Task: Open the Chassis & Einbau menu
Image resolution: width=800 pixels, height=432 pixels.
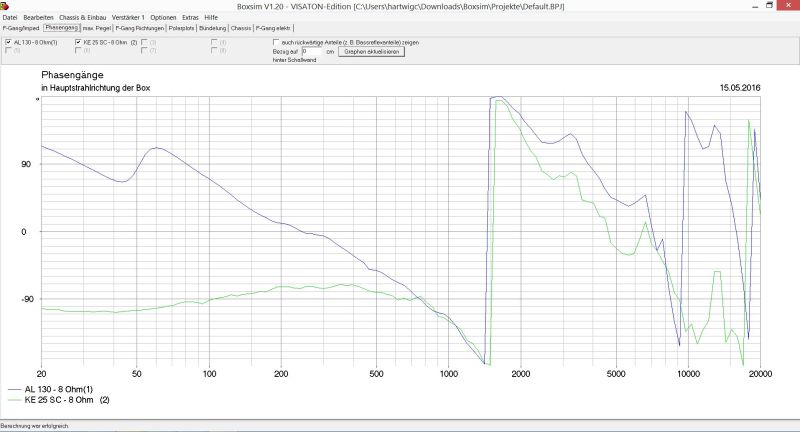Action: point(82,18)
